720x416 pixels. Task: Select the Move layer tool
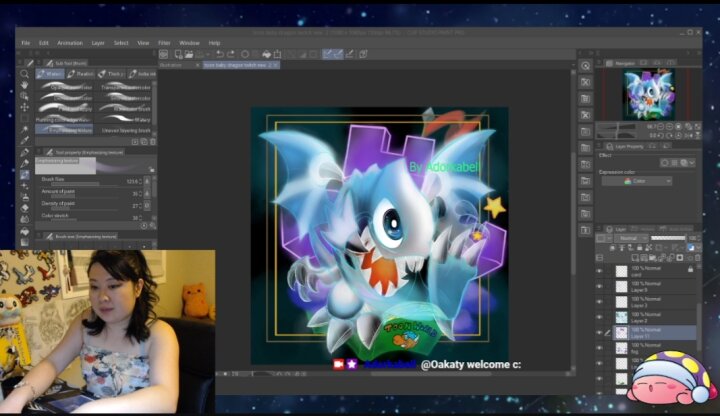[x=24, y=107]
